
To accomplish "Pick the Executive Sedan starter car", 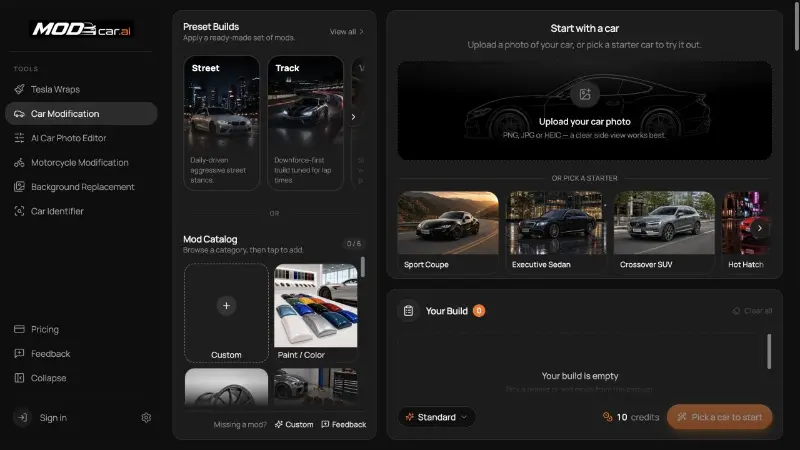I will (556, 232).
